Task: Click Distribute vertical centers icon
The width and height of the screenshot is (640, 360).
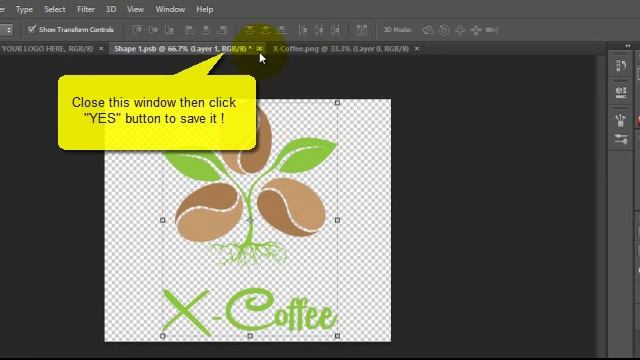Action: coord(266,30)
